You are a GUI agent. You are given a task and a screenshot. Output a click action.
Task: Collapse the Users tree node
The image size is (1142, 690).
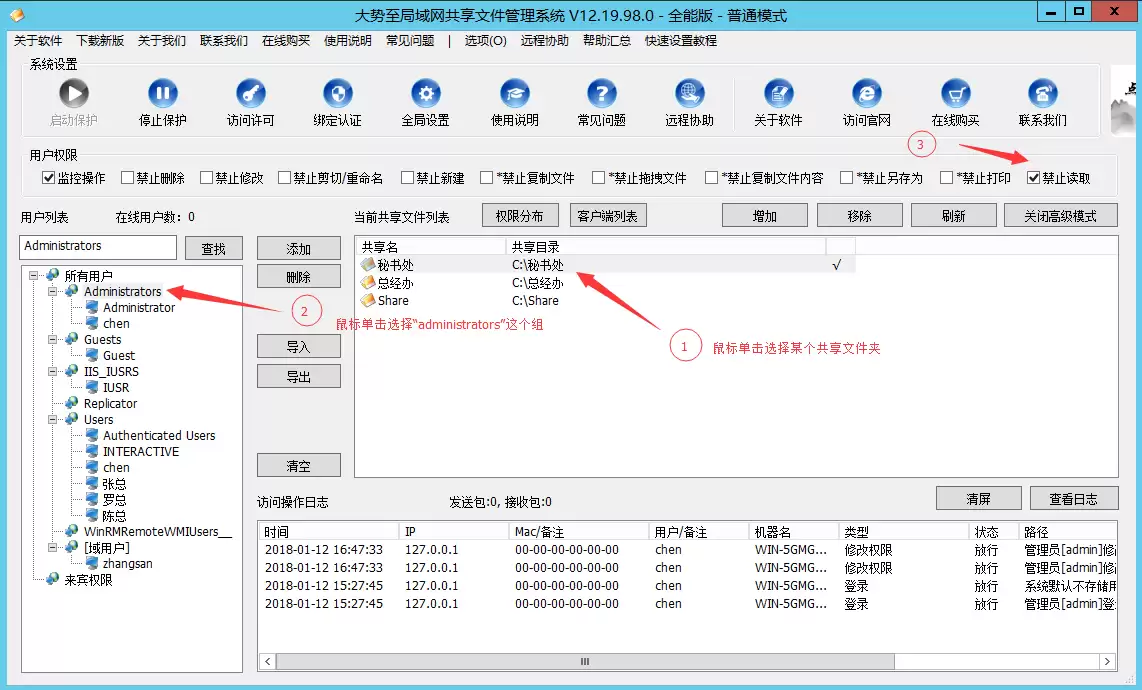point(52,420)
